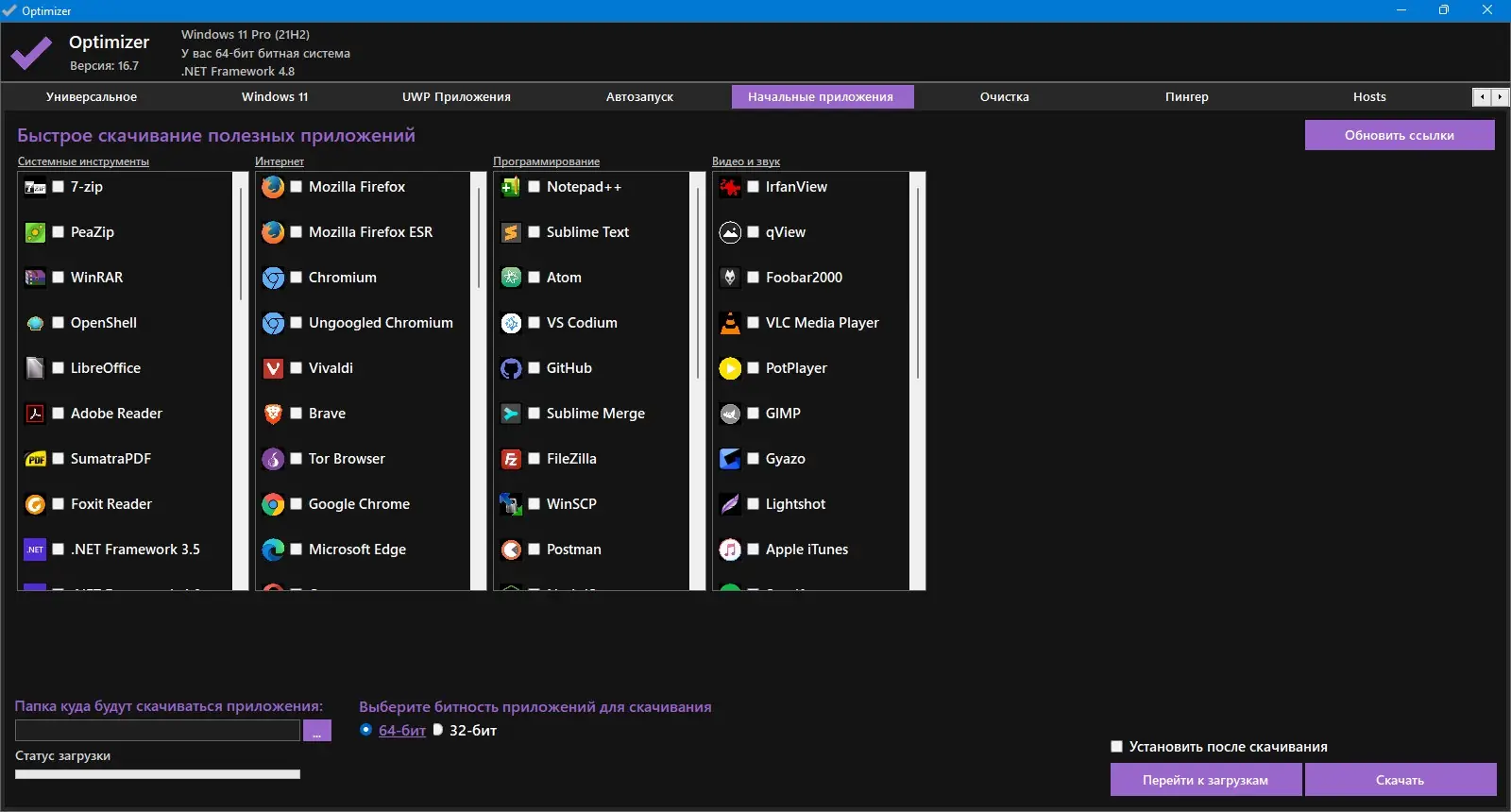
Task: Click the PotPlayer icon
Action: [x=730, y=368]
